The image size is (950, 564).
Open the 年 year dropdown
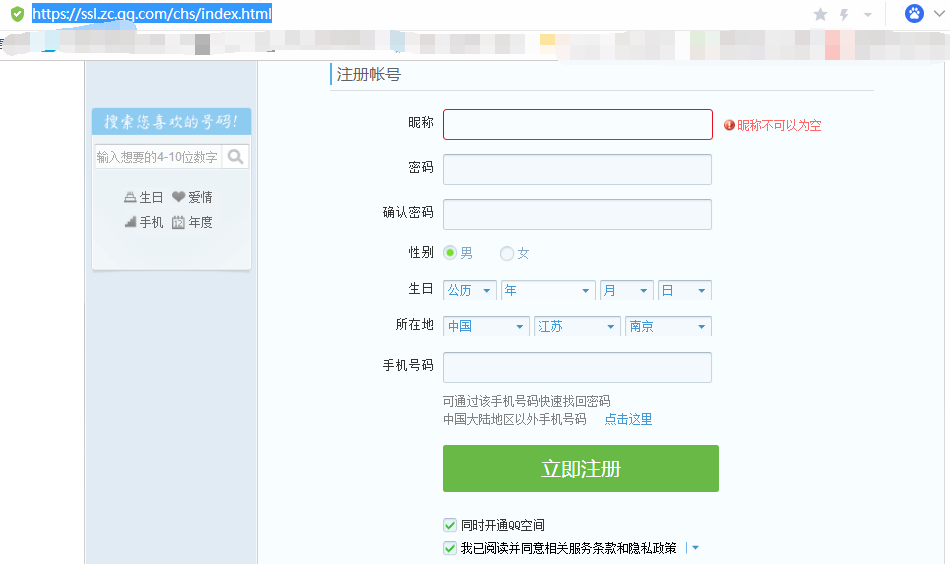[548, 290]
